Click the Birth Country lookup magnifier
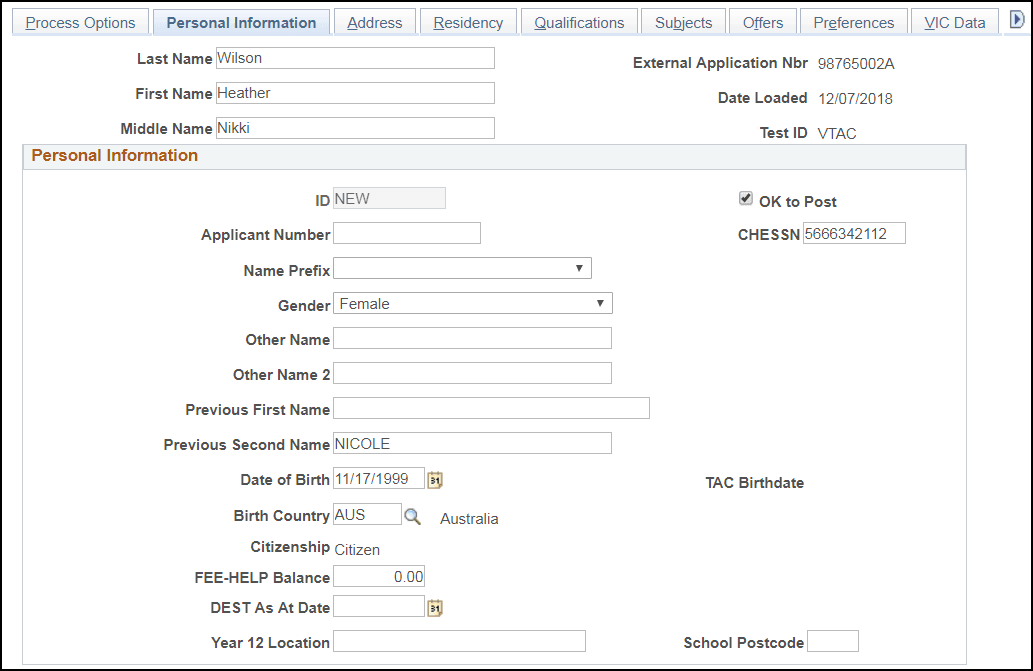This screenshot has width=1033, height=671. [x=413, y=518]
